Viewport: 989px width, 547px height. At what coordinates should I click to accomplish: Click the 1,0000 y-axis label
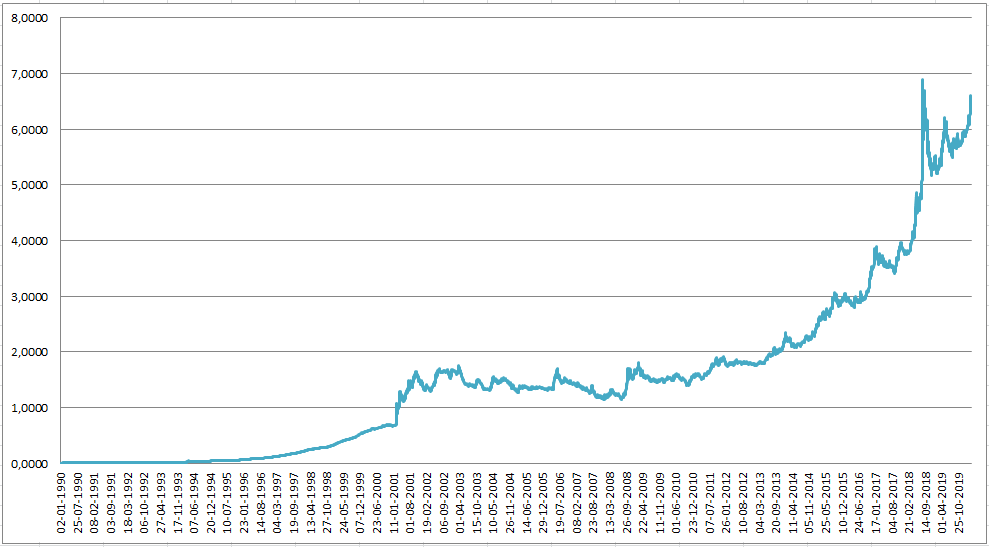[28, 408]
